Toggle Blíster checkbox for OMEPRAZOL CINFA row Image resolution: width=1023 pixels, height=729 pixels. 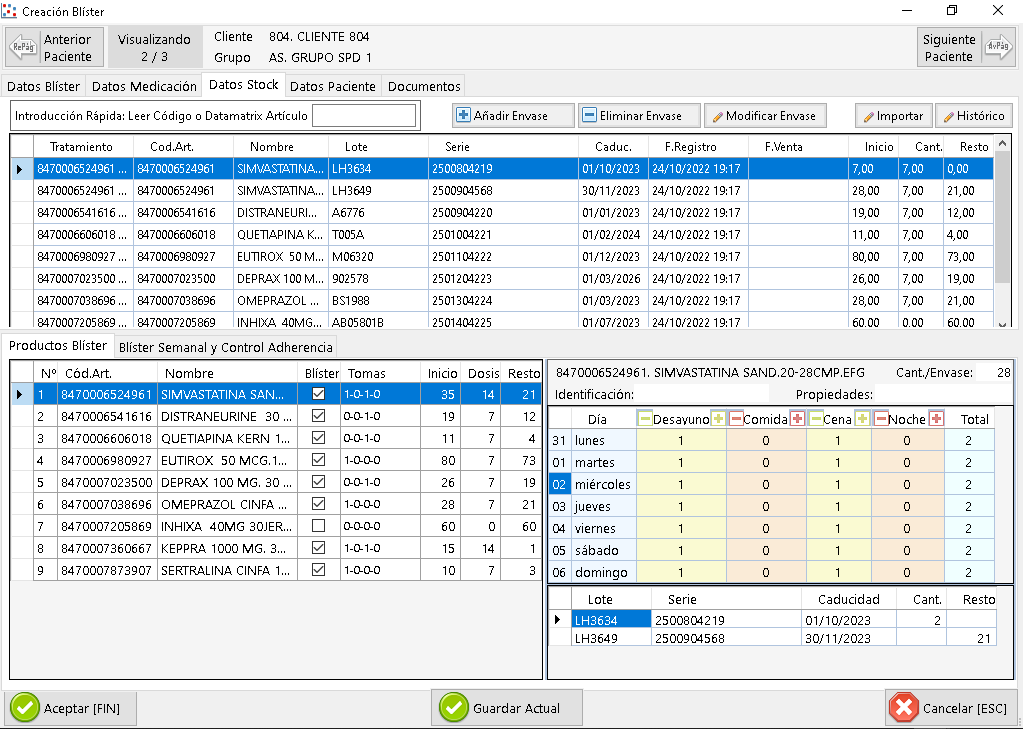(318, 504)
